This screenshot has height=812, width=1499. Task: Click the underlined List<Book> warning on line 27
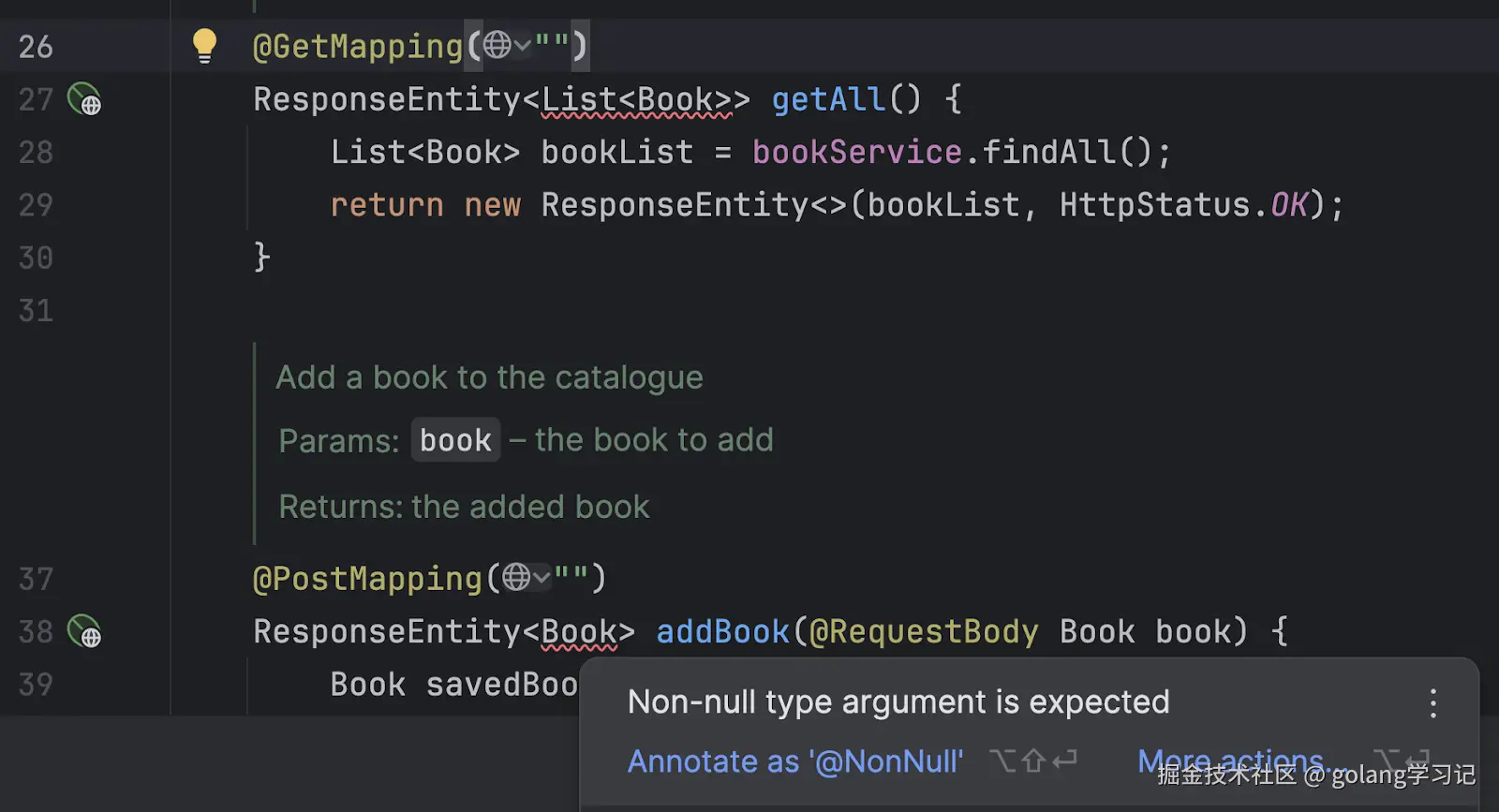click(637, 100)
